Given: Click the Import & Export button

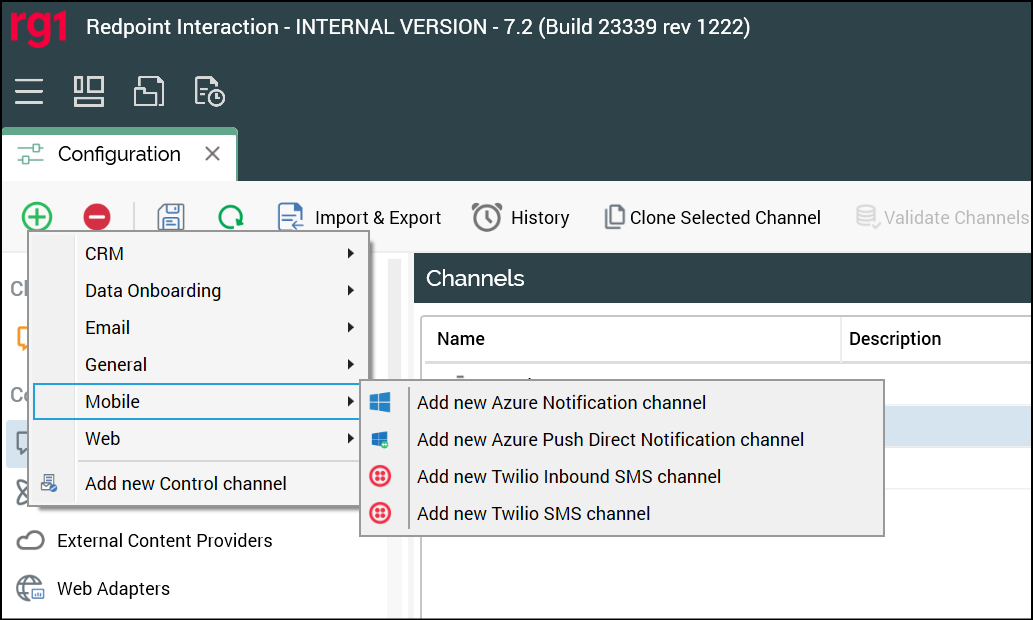Looking at the screenshot, I should click(x=360, y=217).
